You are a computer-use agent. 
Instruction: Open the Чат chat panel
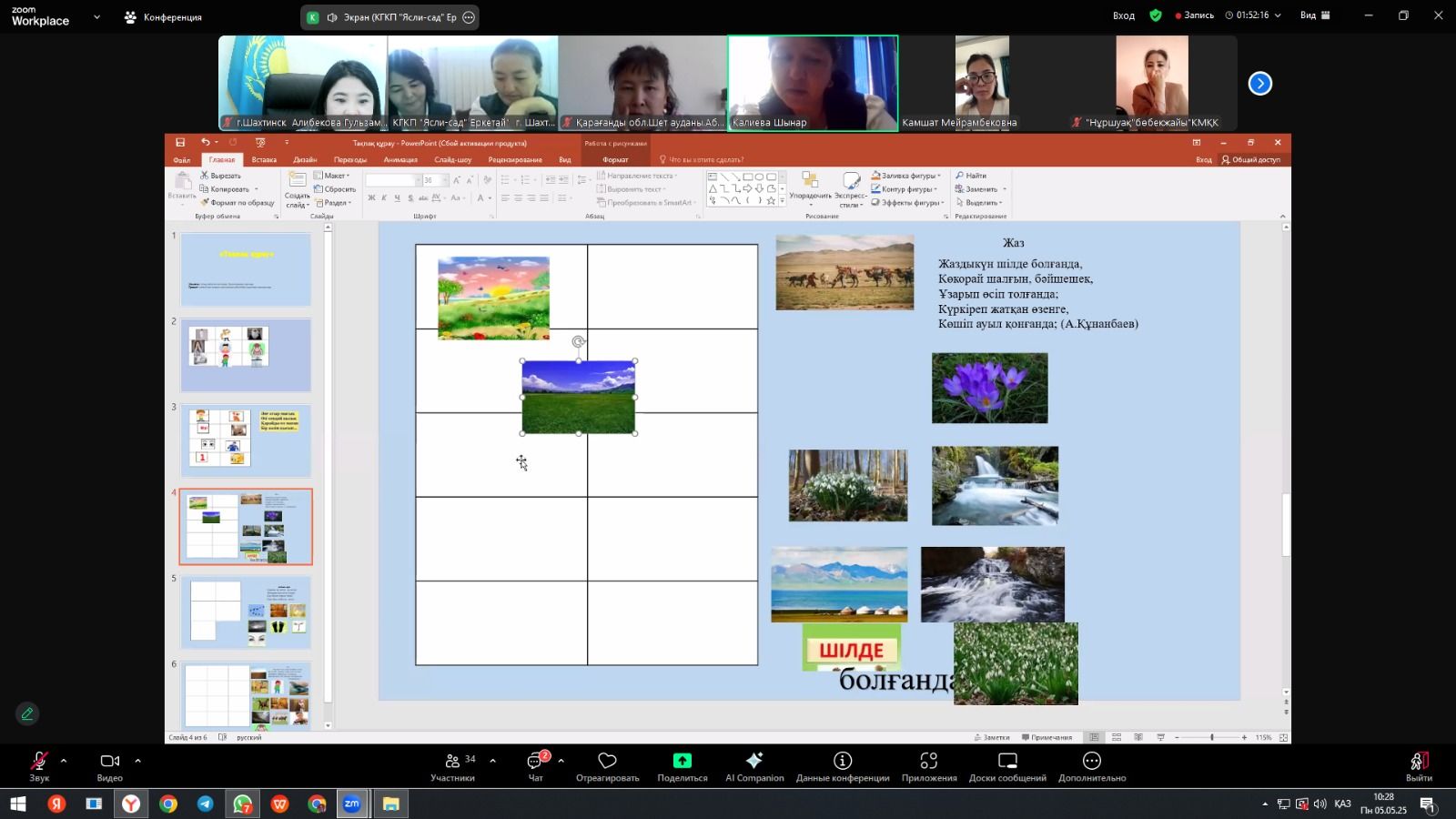tap(536, 765)
